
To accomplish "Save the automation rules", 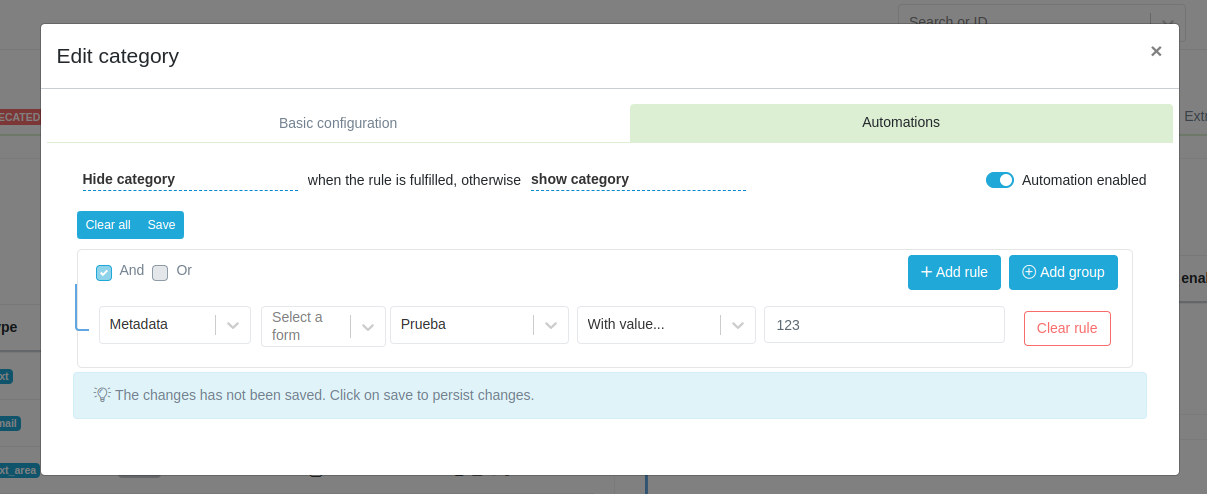I will tap(161, 225).
